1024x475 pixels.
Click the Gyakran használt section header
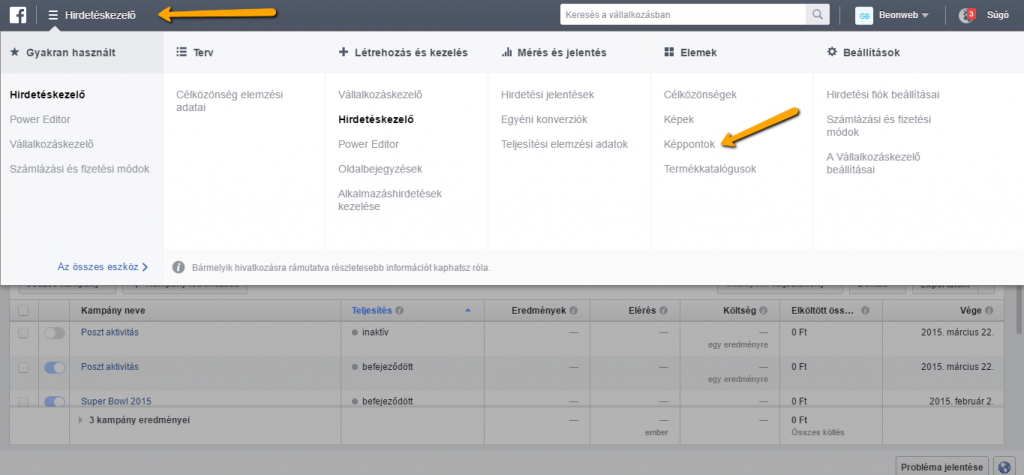click(82, 52)
